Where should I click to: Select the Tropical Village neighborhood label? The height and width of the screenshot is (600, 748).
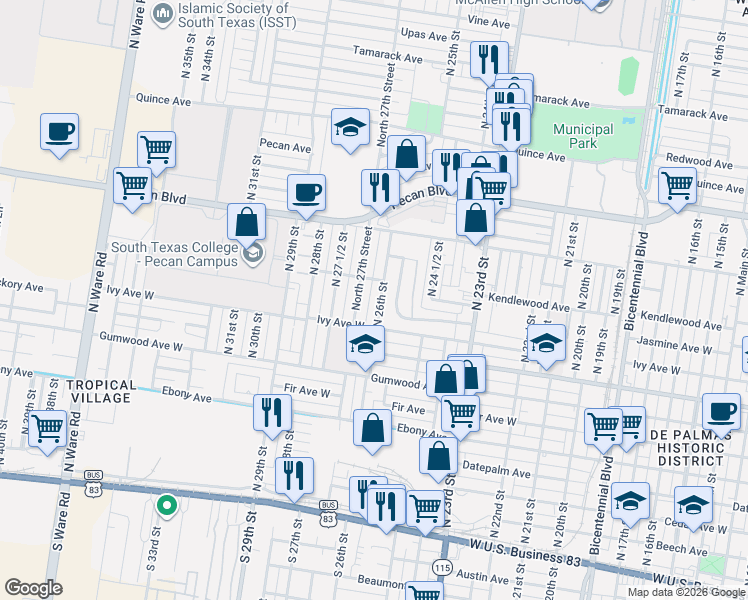click(101, 391)
